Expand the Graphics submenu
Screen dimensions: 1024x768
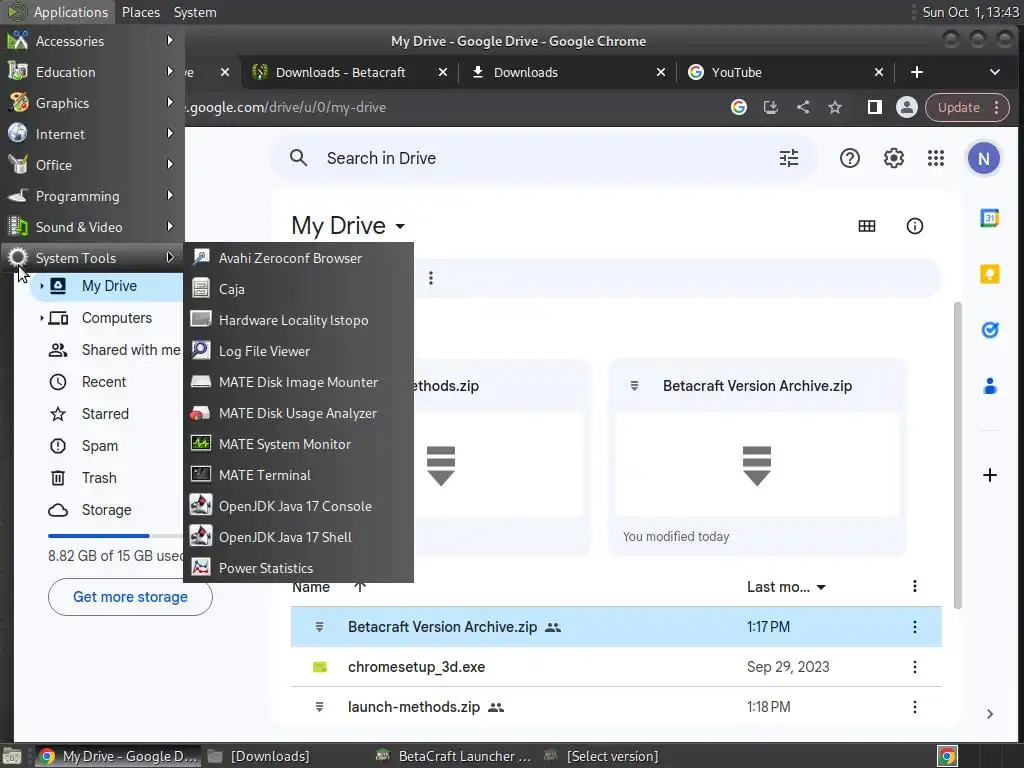point(91,103)
